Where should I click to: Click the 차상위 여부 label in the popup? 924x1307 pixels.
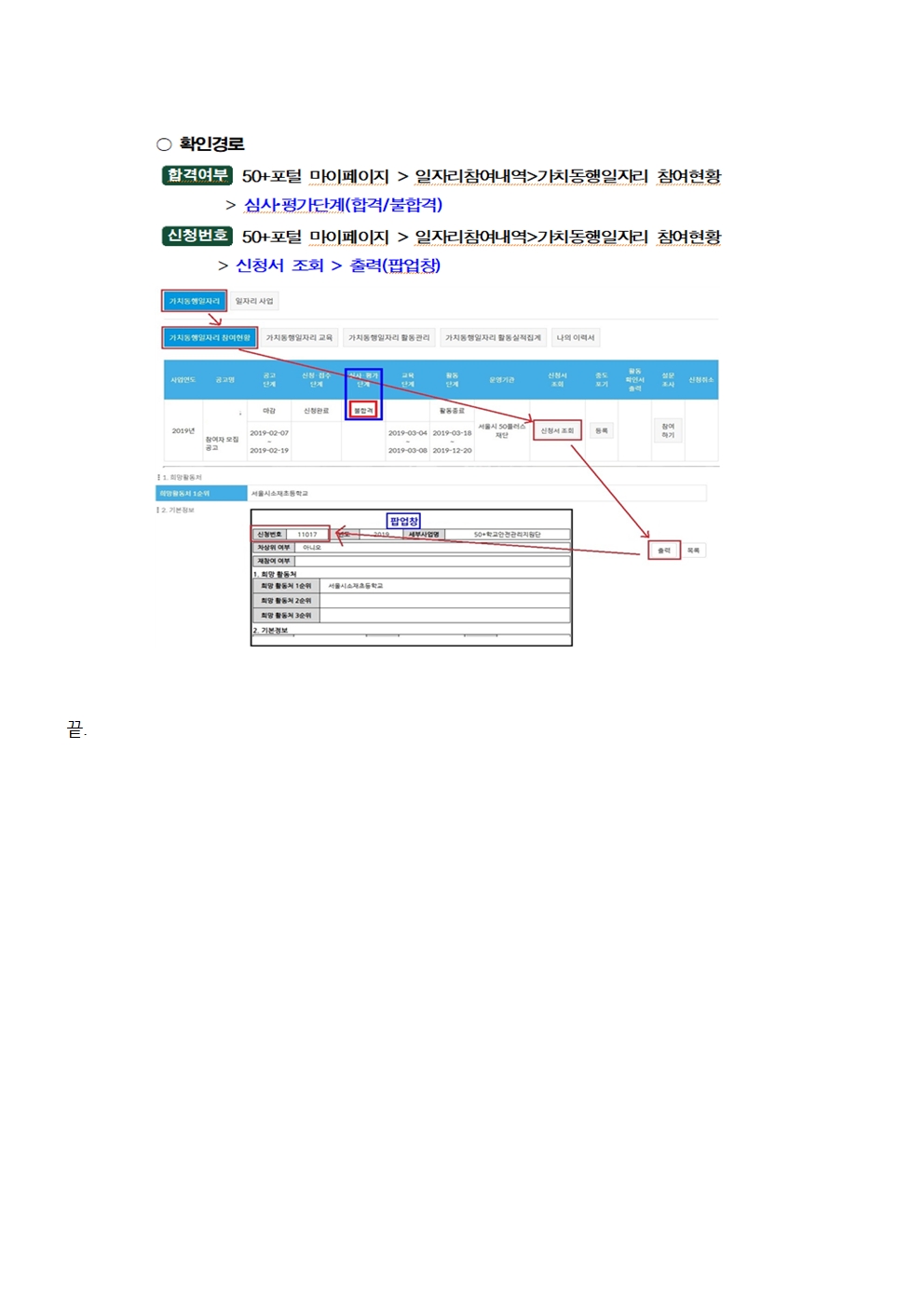274,547
